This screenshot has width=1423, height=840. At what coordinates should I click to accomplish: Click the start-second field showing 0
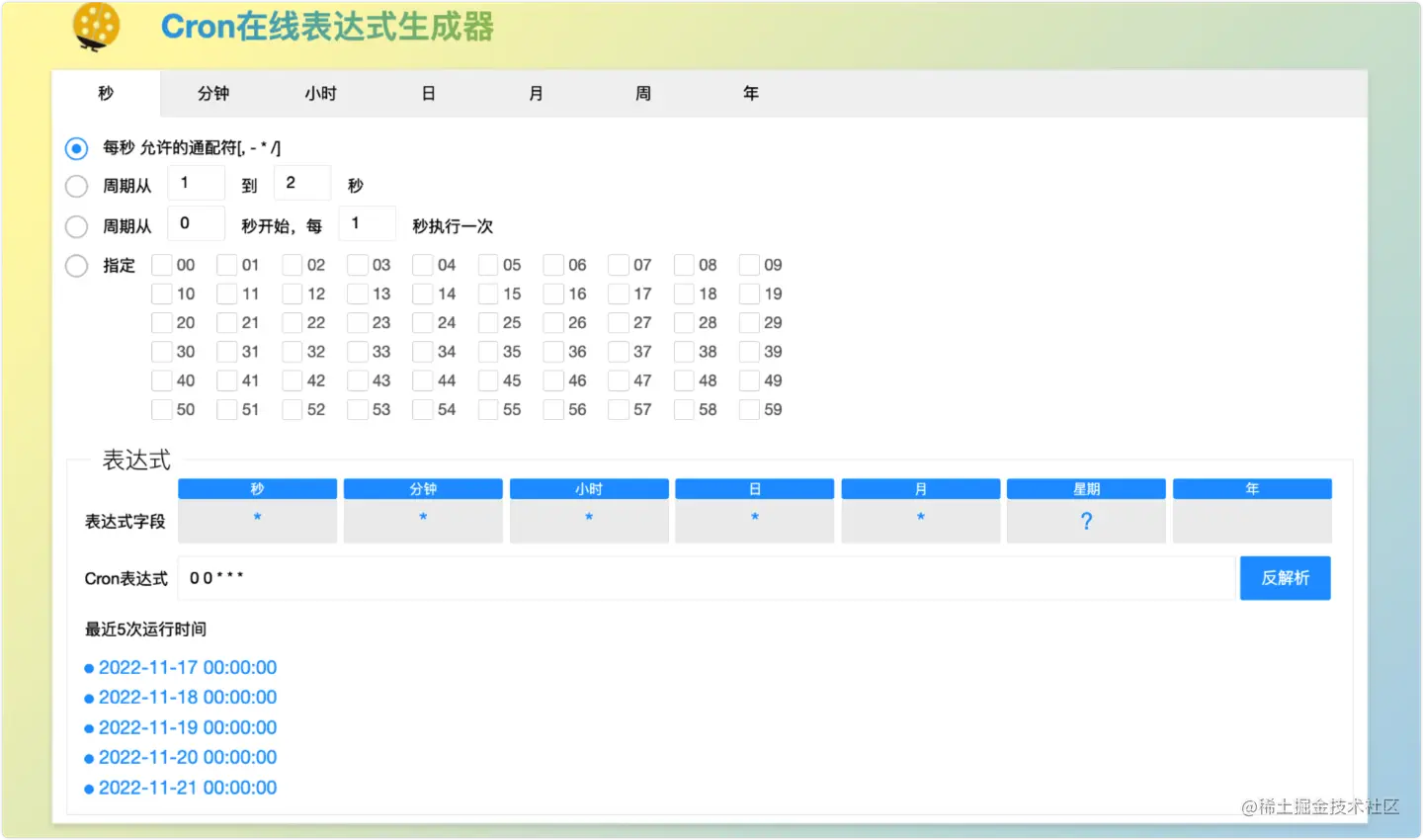coord(196,223)
